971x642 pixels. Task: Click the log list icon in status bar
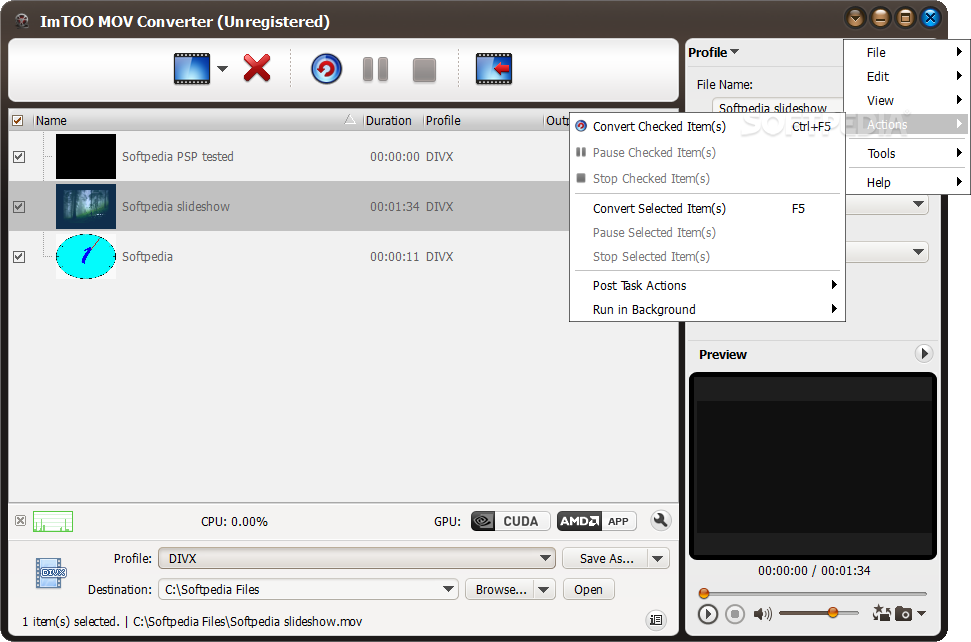click(x=656, y=620)
